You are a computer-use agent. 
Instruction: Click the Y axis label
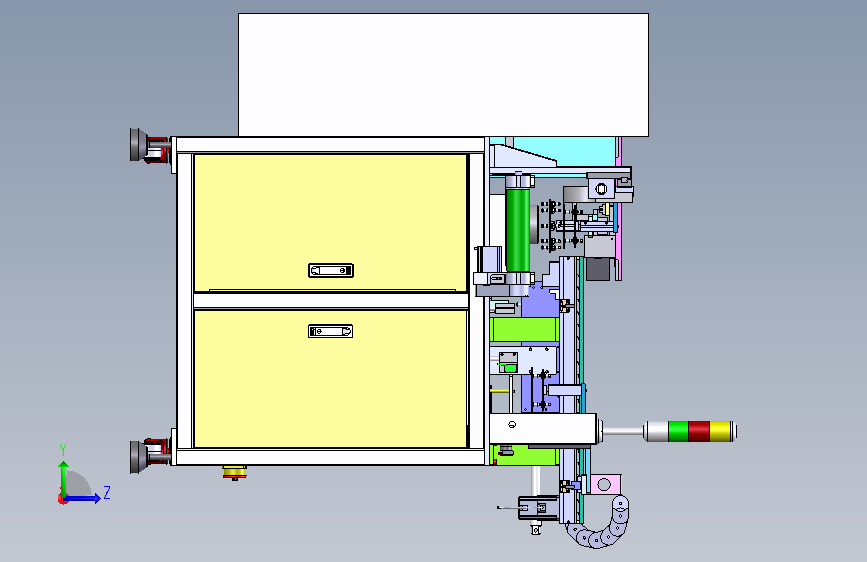point(63,450)
